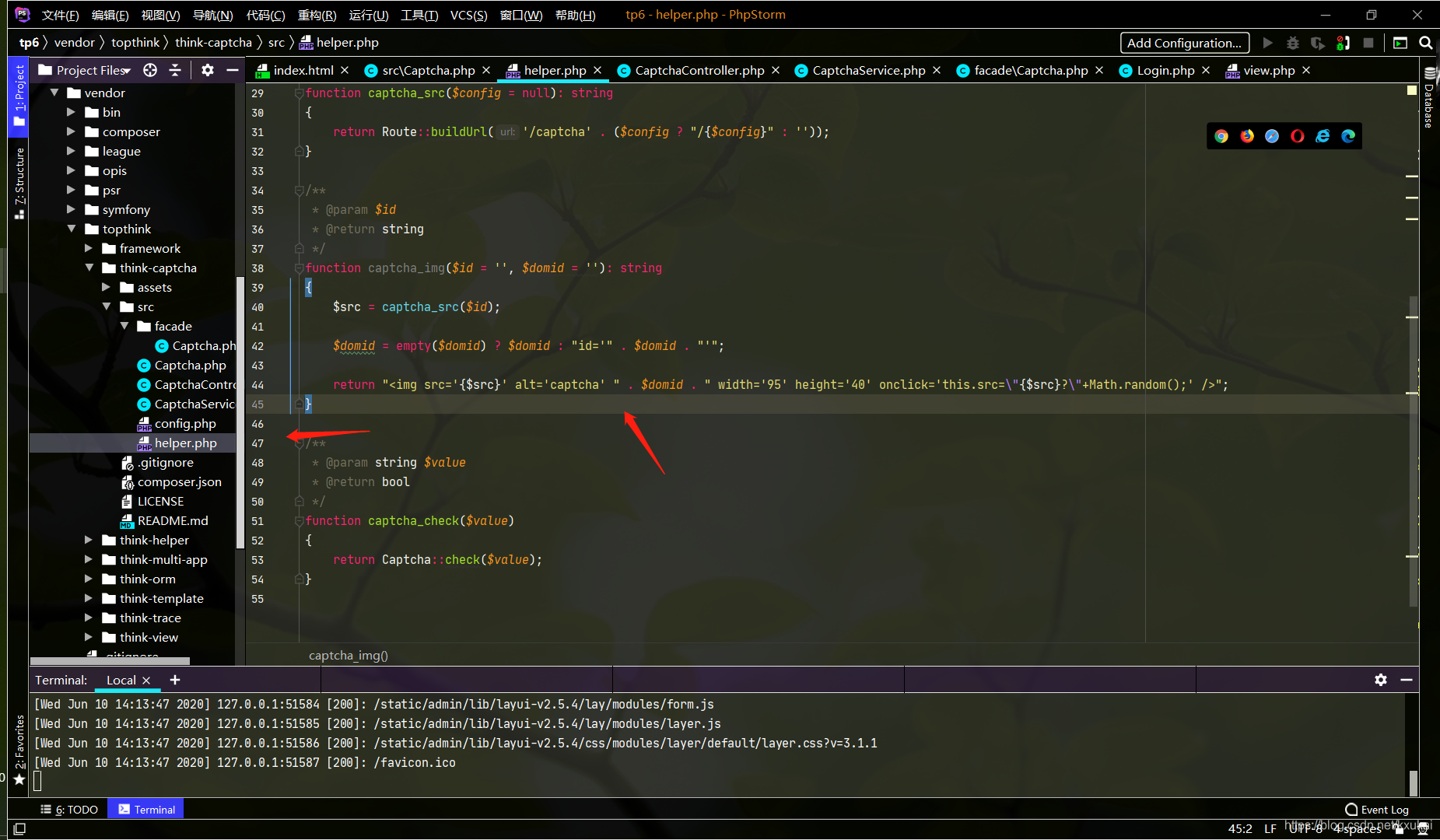Image resolution: width=1440 pixels, height=840 pixels.
Task: Expand the framework folder
Action: (89, 248)
